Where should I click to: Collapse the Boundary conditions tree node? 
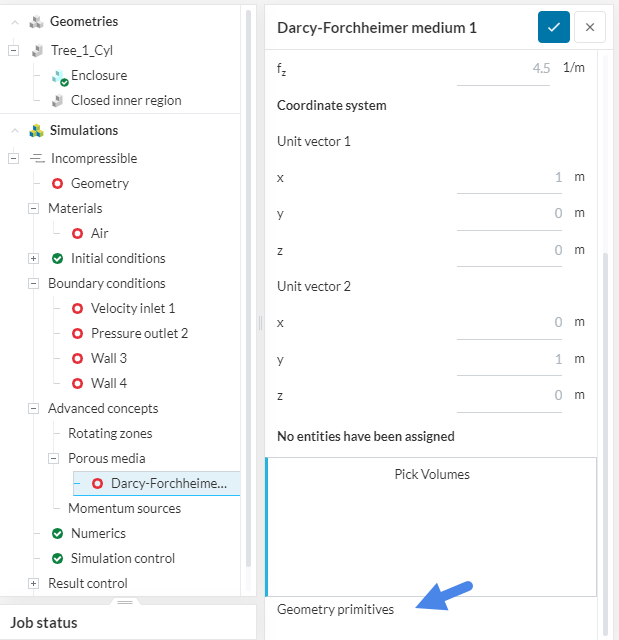pos(34,284)
